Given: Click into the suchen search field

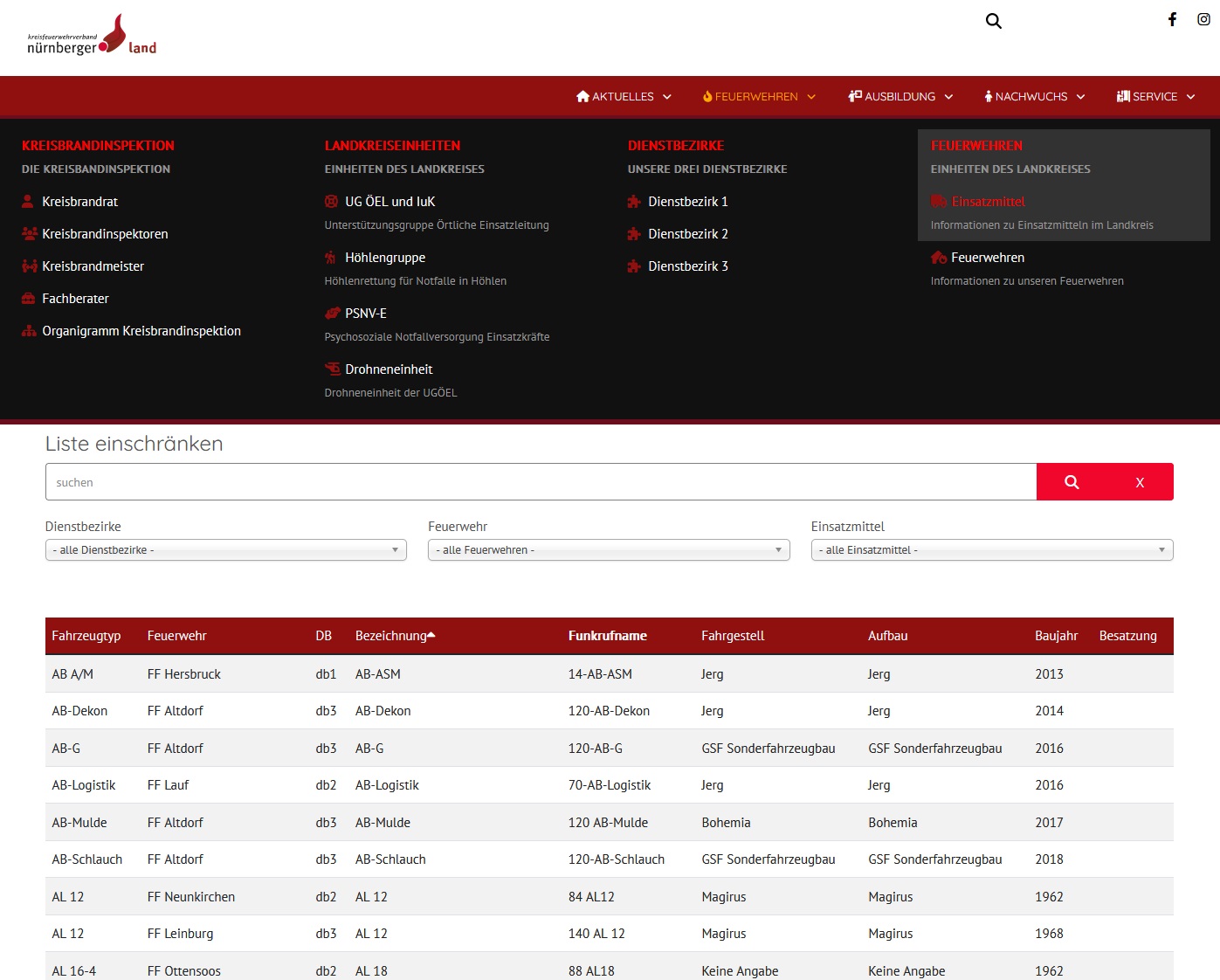Looking at the screenshot, I should pos(540,482).
